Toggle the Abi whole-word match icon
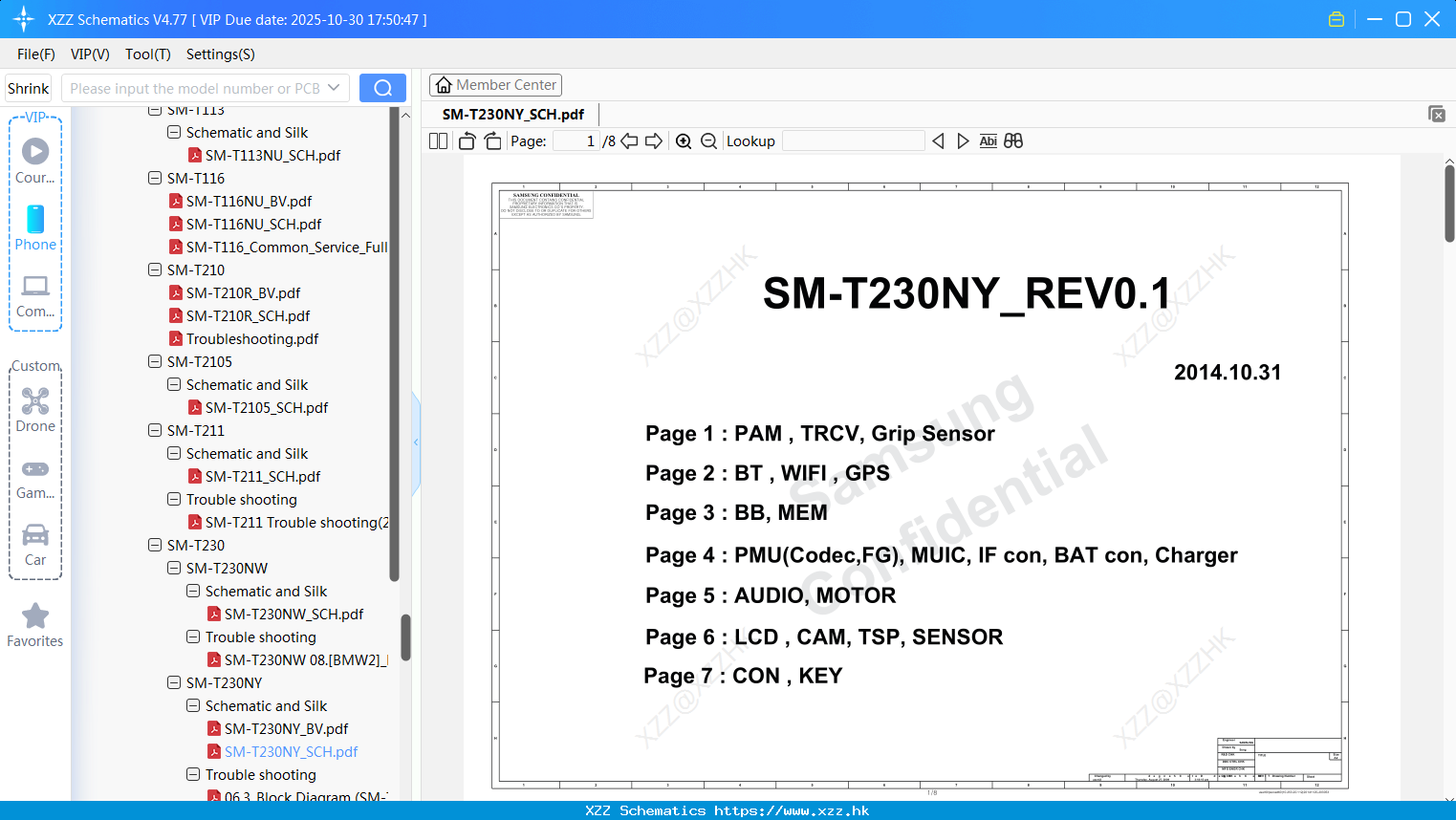 coord(988,141)
